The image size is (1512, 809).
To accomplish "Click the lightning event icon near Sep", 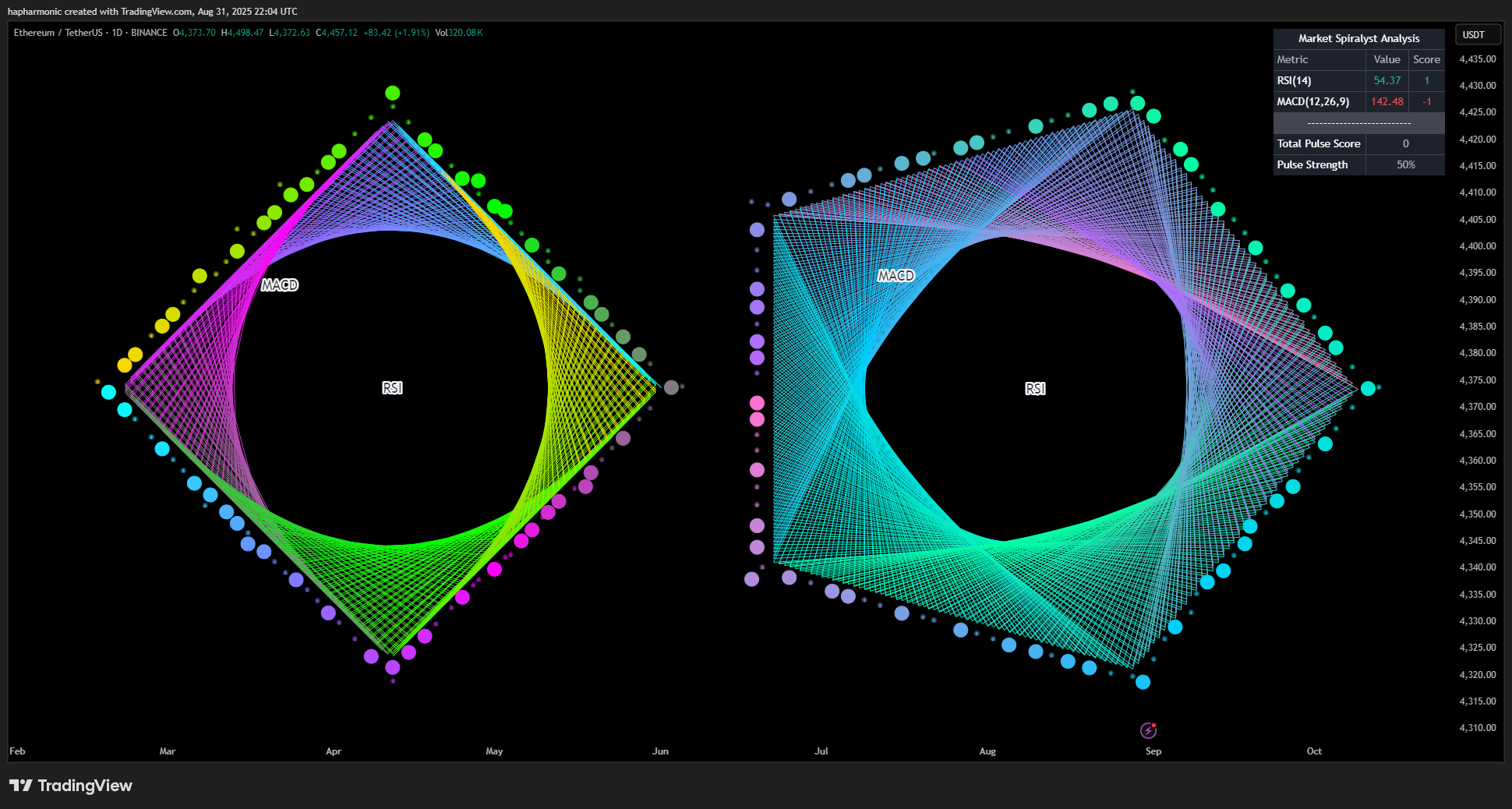I will tap(1148, 730).
